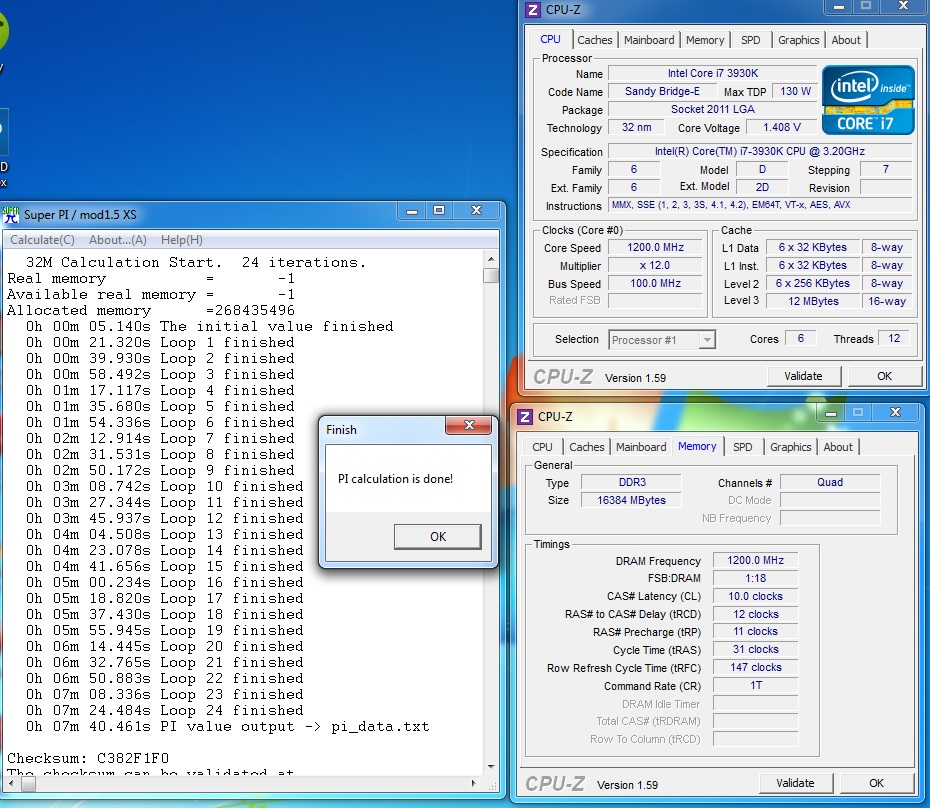The width and height of the screenshot is (930, 808).
Task: Switch to SPD tab in upper CPU-Z window
Action: (x=750, y=40)
